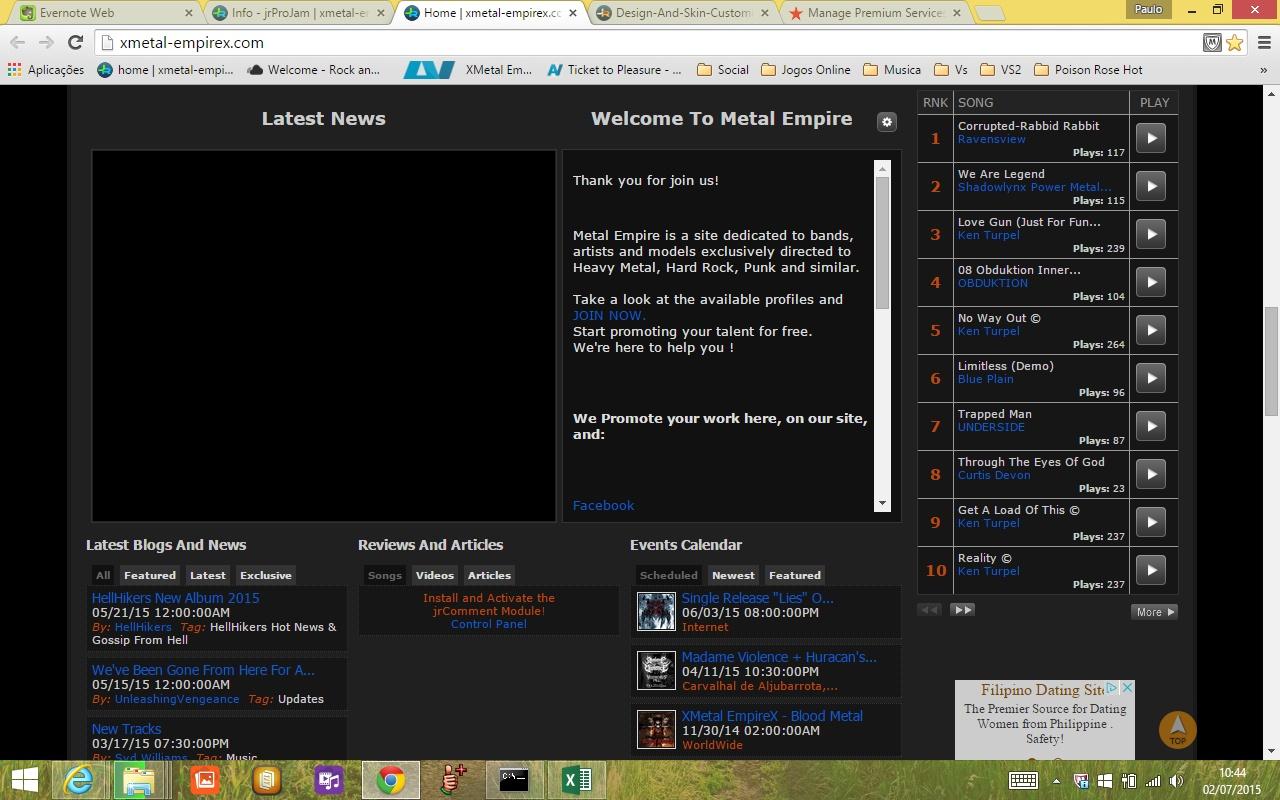Play the song We Are Legend
1280x800 pixels.
pos(1151,186)
